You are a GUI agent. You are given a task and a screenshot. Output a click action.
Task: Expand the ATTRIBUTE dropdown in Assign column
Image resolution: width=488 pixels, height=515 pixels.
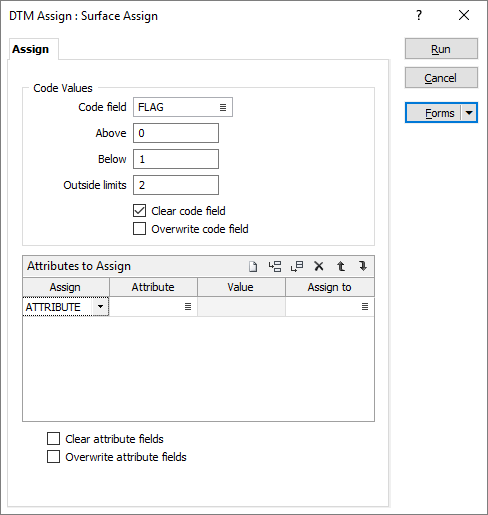tap(100, 307)
